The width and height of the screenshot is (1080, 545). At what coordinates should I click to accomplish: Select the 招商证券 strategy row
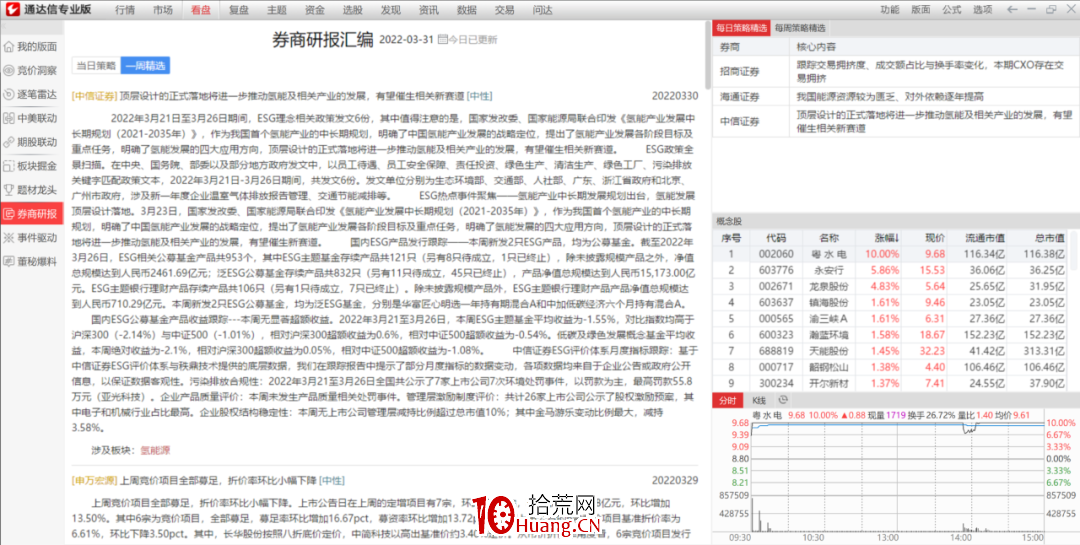[x=895, y=71]
